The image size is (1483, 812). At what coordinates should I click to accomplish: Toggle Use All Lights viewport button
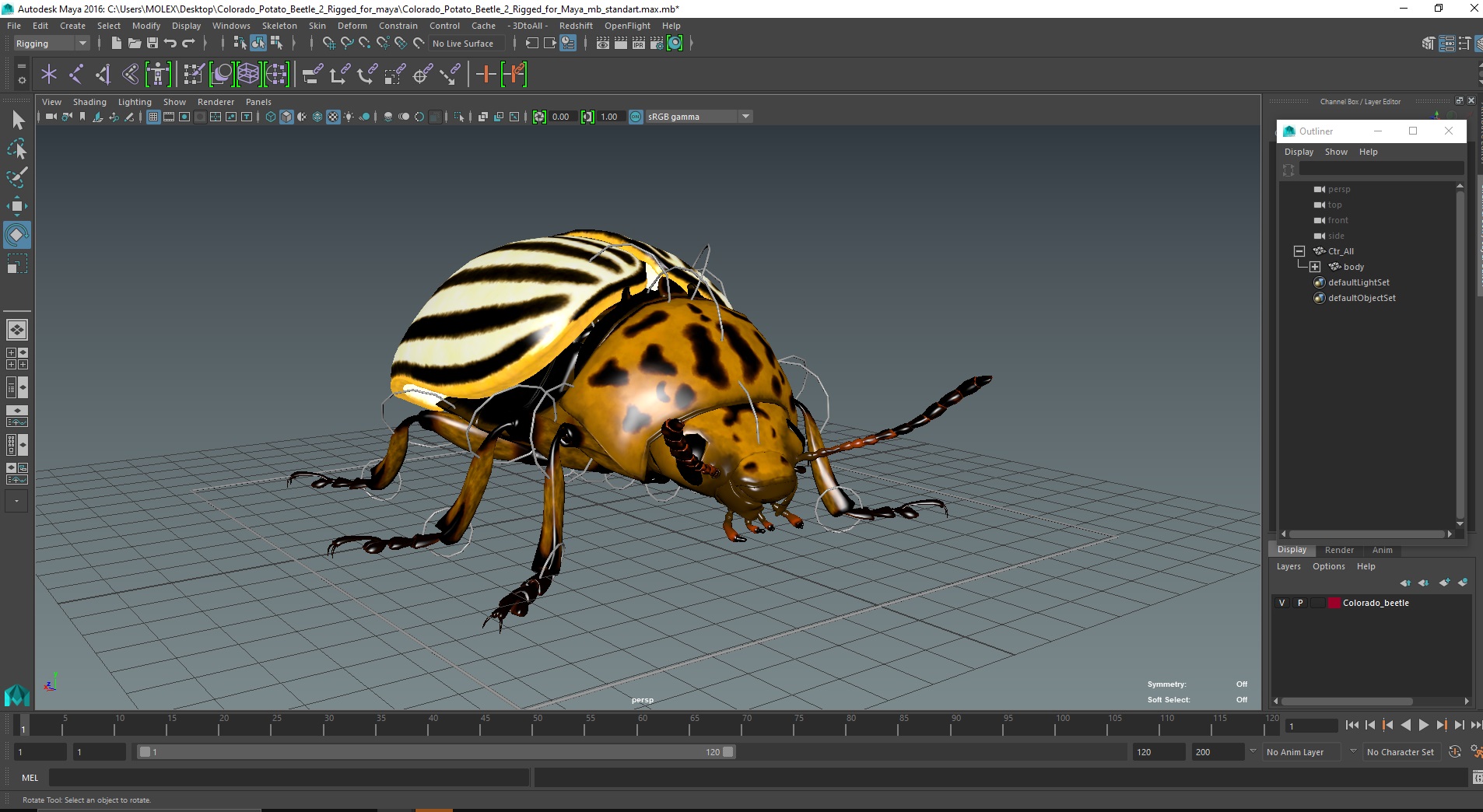(x=349, y=117)
